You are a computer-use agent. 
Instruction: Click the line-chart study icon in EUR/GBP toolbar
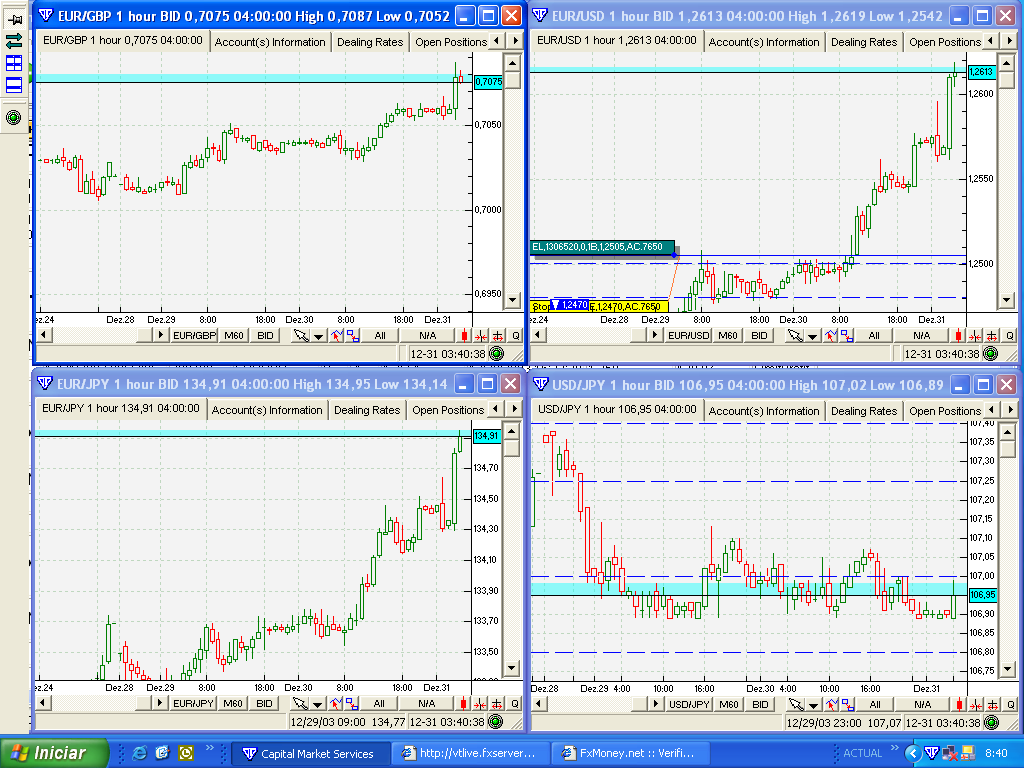[337, 336]
